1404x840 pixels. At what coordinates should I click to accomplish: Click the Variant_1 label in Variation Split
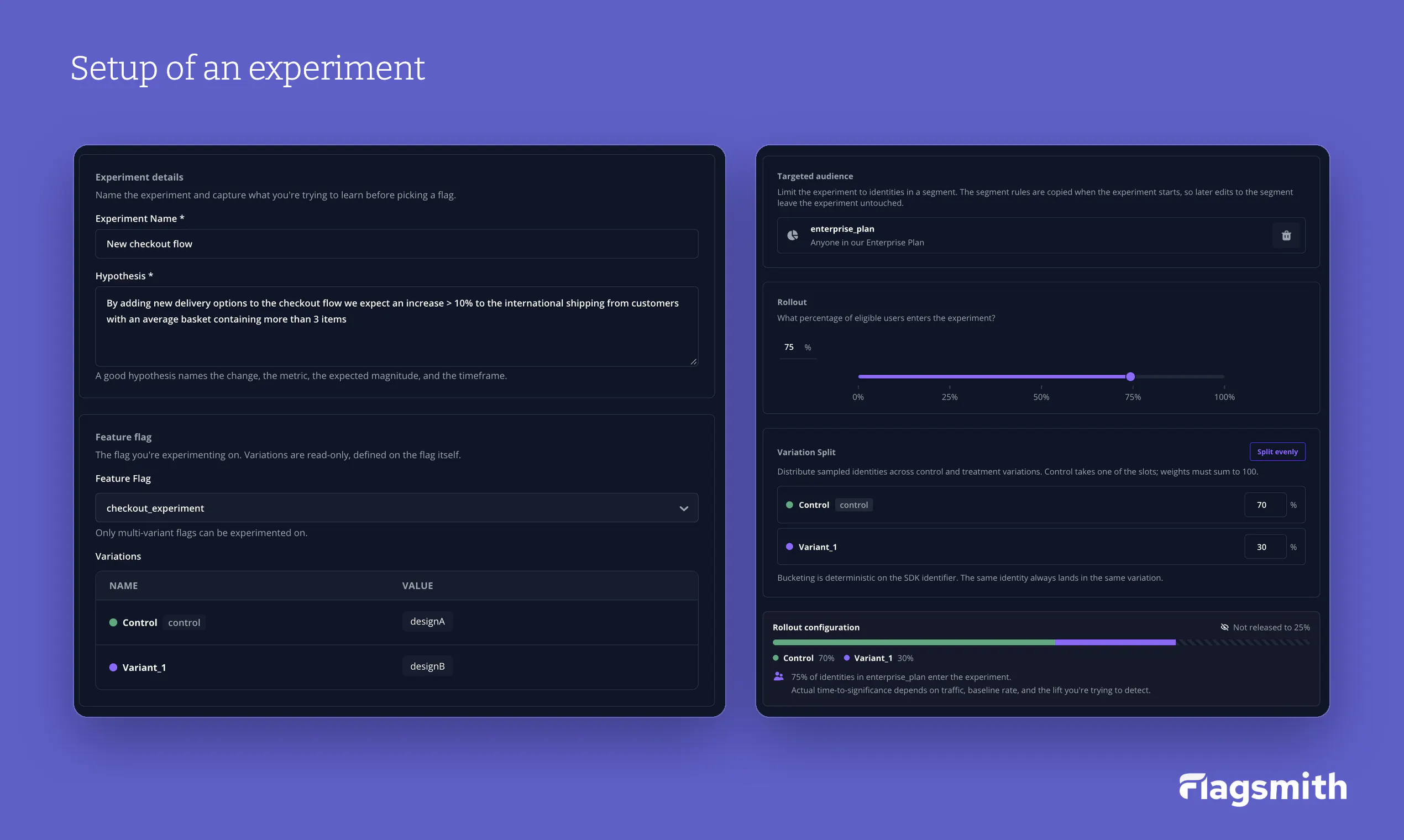point(817,547)
